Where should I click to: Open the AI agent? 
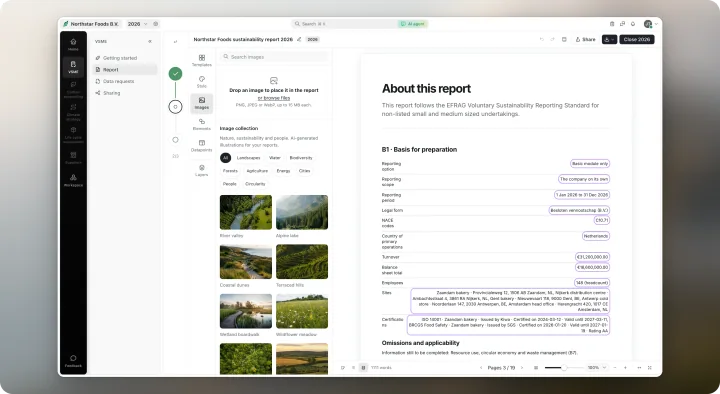point(412,24)
